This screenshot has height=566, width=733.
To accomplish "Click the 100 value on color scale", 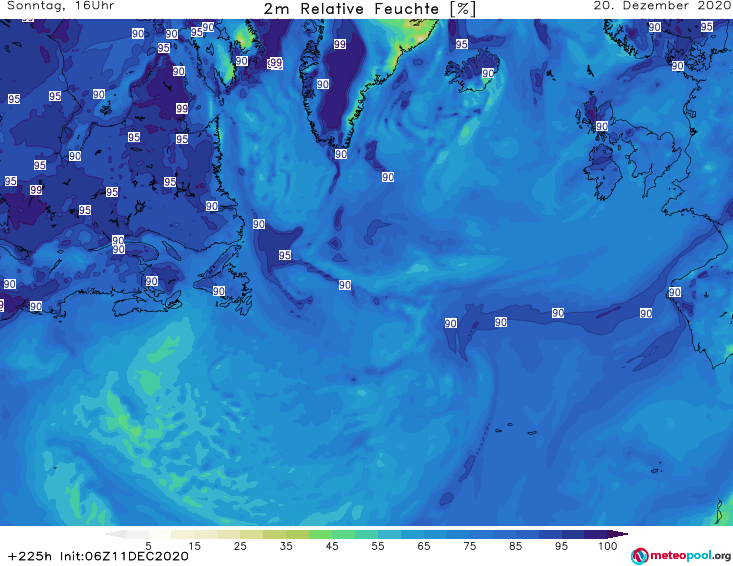I will (607, 546).
